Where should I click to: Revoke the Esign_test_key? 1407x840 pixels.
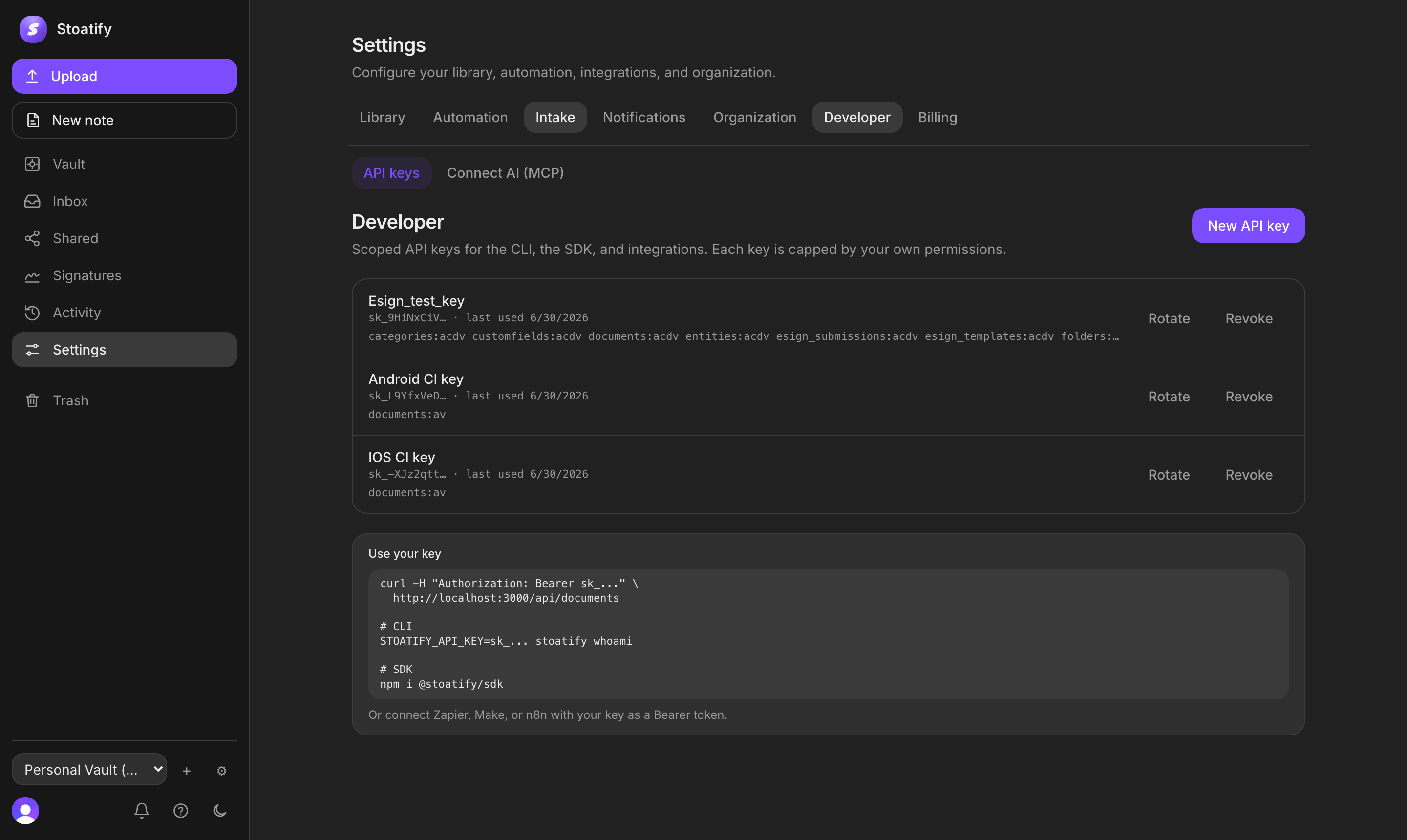(x=1249, y=318)
